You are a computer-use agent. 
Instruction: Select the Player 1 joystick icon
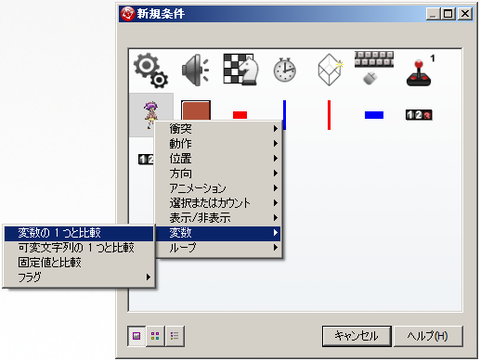click(x=419, y=71)
